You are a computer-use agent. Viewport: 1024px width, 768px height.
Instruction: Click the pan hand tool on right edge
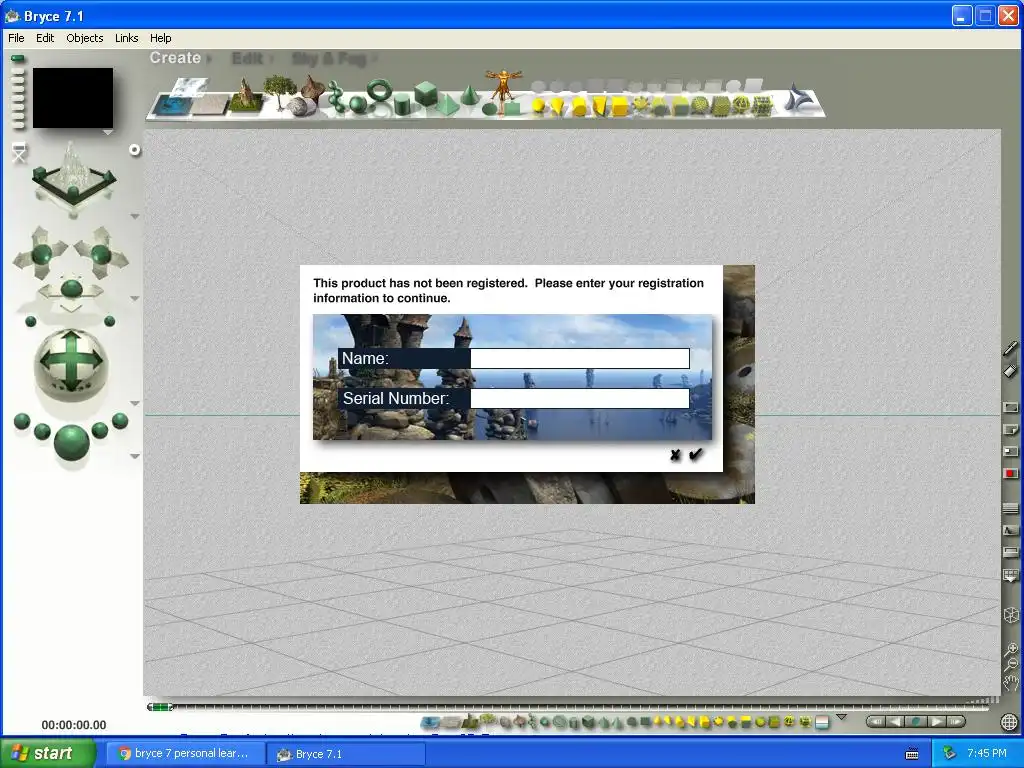(1011, 683)
